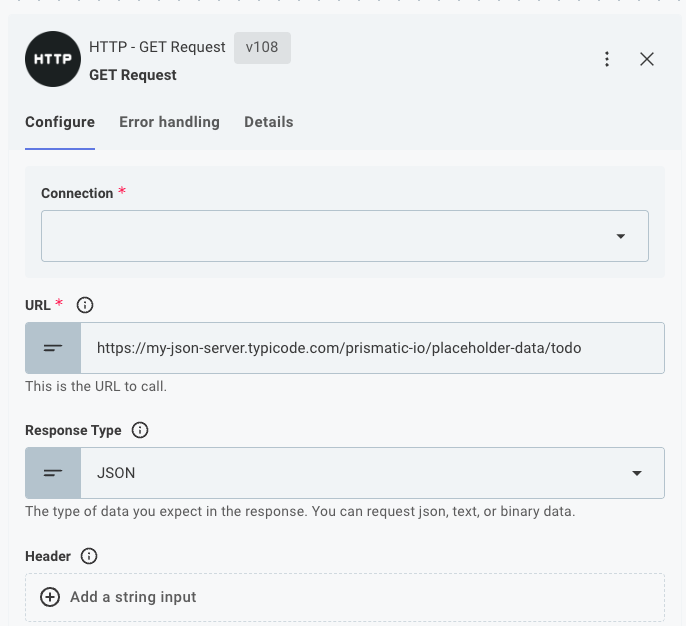The width and height of the screenshot is (686, 626).
Task: Switch to the Configure tab
Action: (x=60, y=122)
